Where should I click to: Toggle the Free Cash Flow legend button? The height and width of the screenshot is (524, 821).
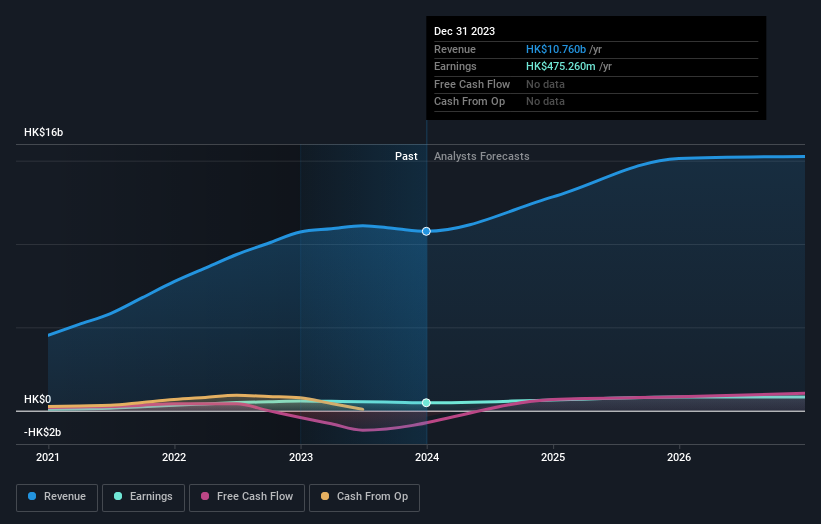[x=247, y=497]
